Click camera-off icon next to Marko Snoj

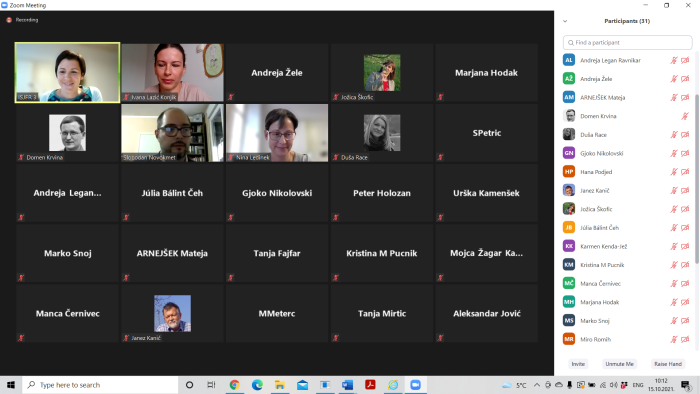pos(685,321)
